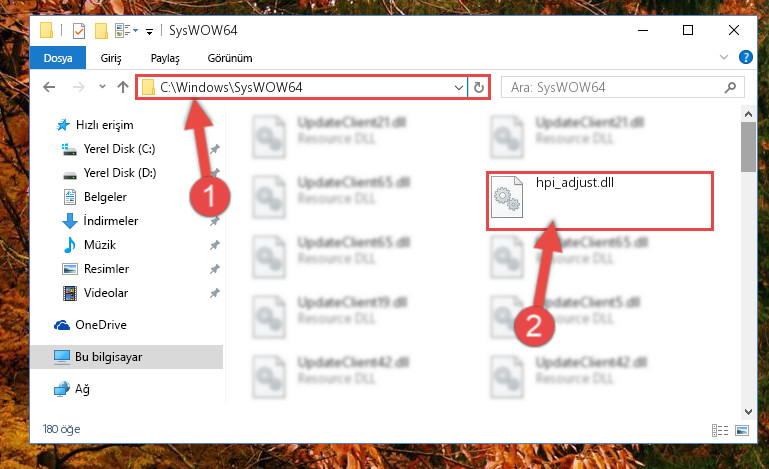Open the recent locations dropdown arrow

click(102, 87)
